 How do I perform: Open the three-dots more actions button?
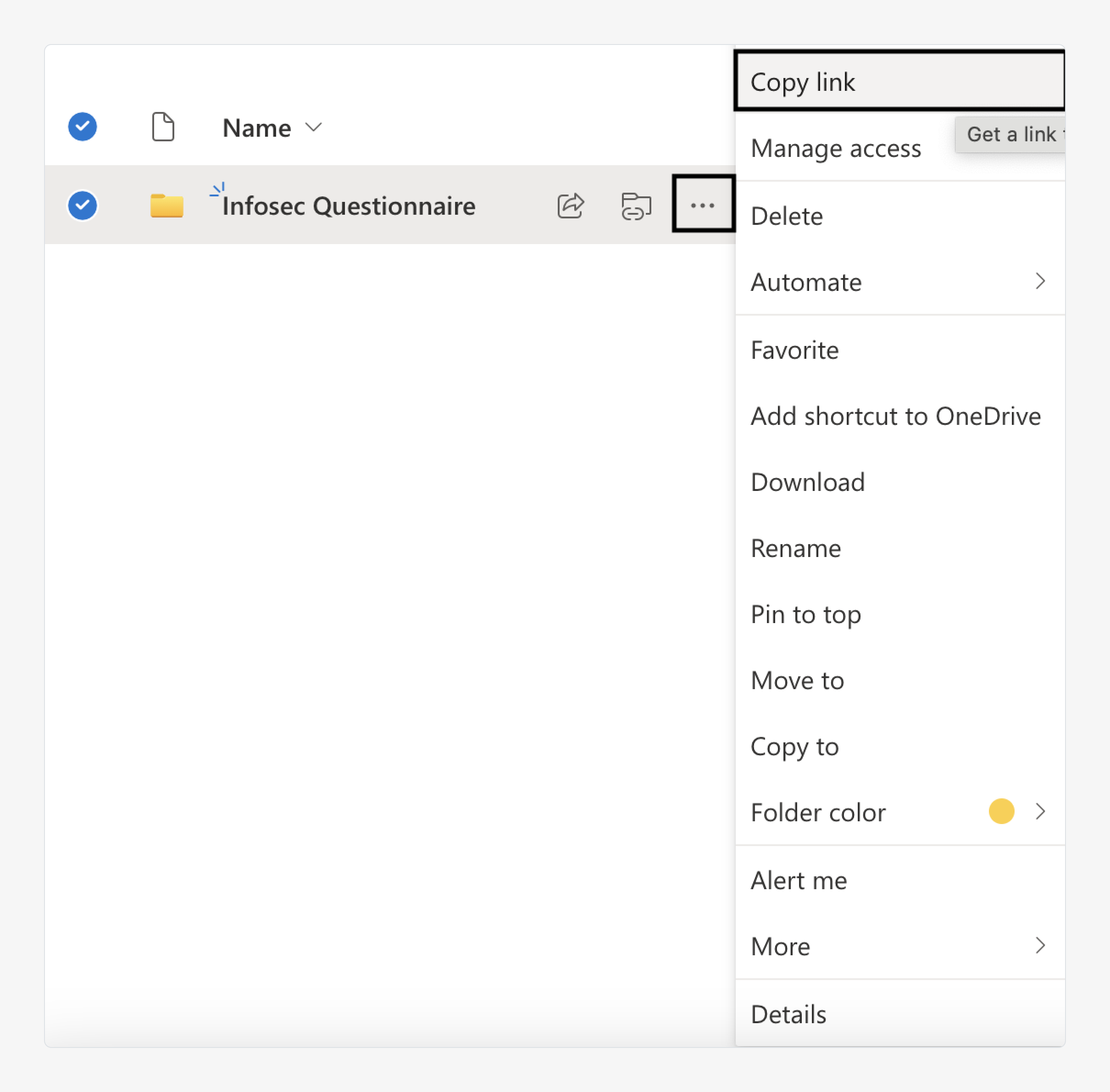point(702,205)
